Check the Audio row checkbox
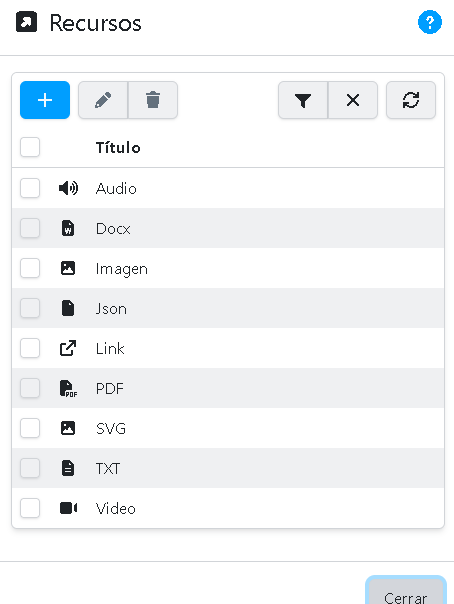The height and width of the screenshot is (604, 454). (30, 188)
